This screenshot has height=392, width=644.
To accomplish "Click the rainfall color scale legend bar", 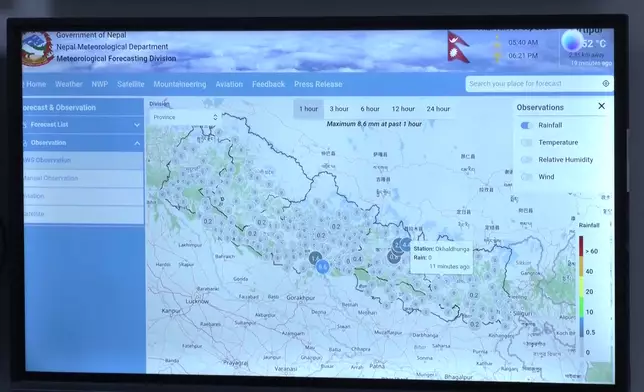I will 582,296.
